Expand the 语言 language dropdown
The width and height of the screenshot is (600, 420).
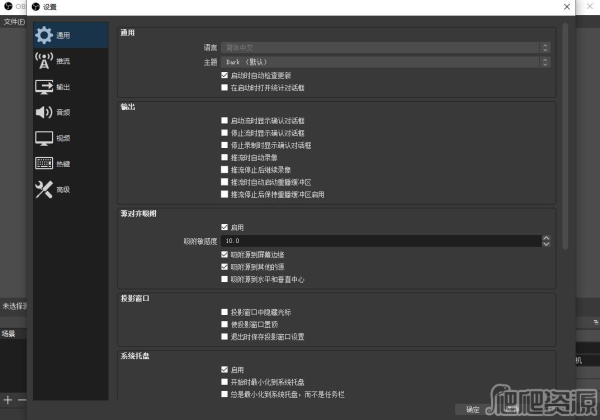385,47
